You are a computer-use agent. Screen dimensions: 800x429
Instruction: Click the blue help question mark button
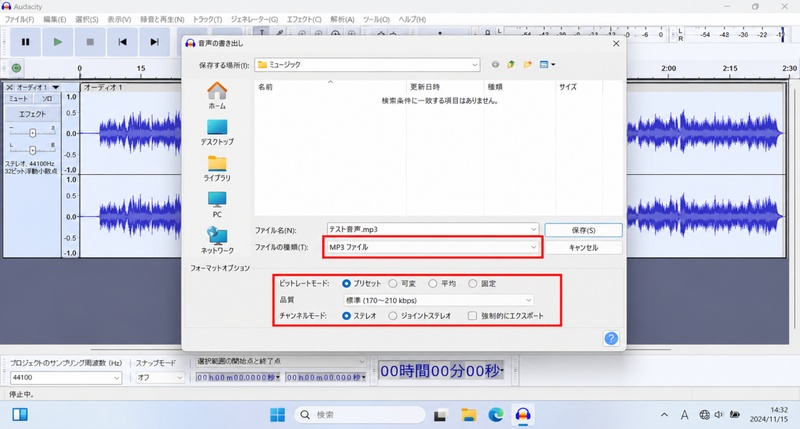(x=611, y=338)
